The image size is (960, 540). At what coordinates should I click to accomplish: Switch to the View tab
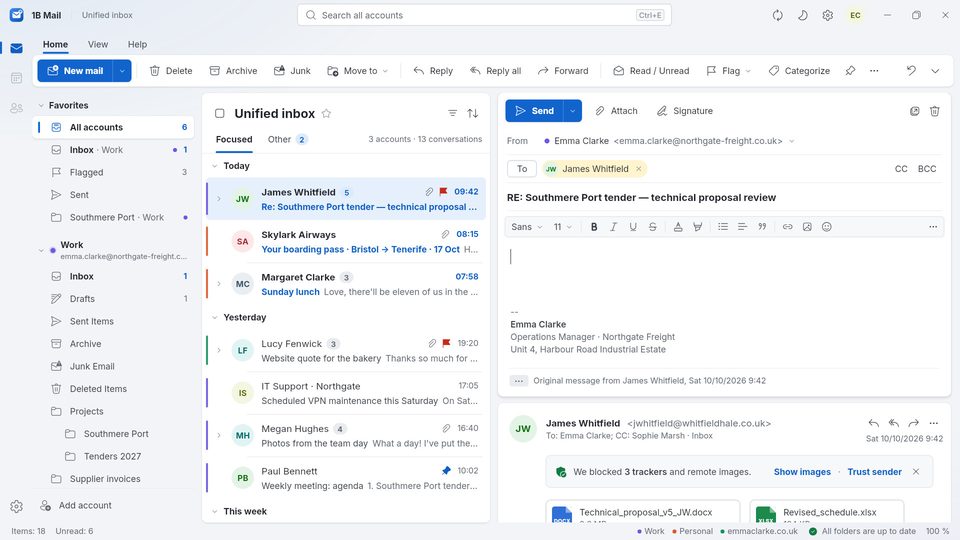tap(98, 44)
